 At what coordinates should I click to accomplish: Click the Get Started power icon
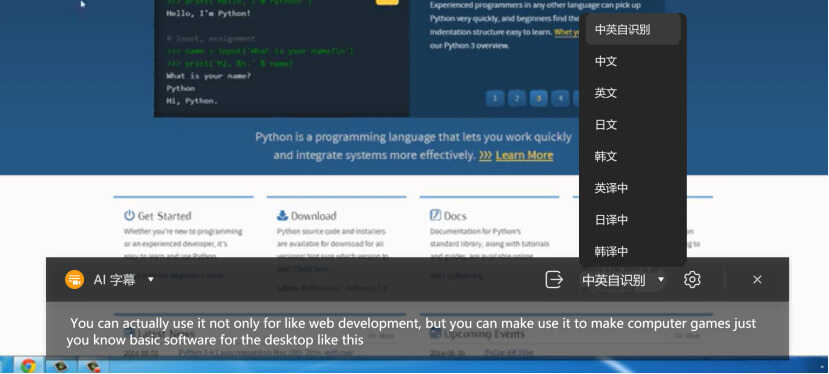(x=129, y=215)
